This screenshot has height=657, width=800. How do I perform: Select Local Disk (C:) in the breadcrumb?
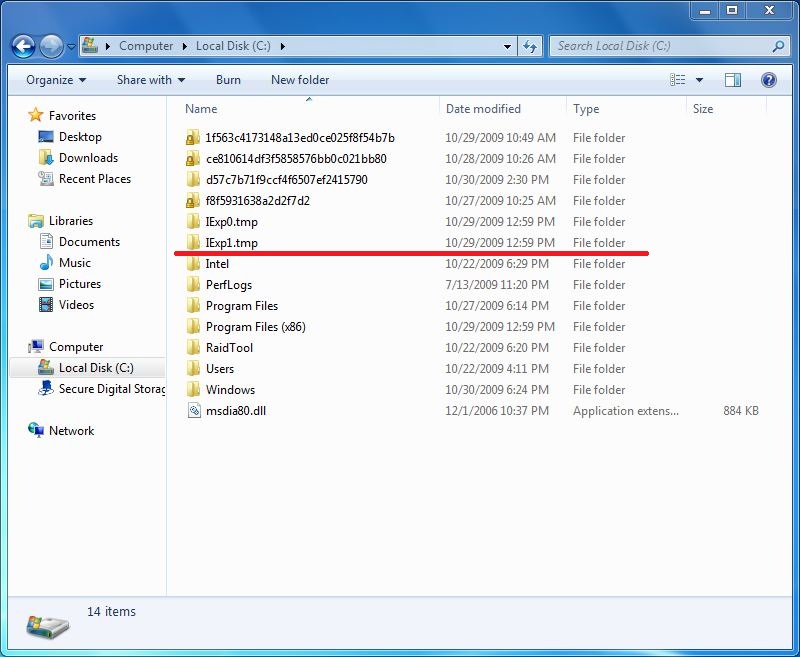[233, 46]
